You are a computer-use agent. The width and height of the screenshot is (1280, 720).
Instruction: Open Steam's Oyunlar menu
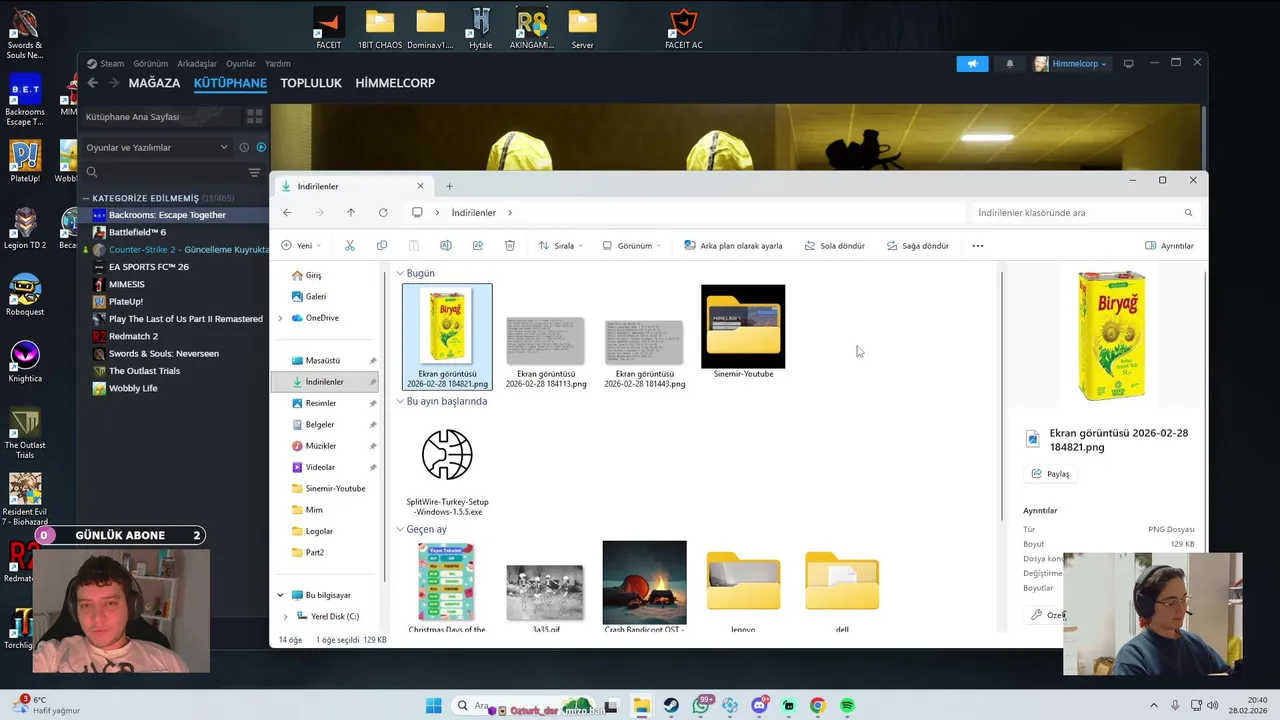[x=241, y=63]
